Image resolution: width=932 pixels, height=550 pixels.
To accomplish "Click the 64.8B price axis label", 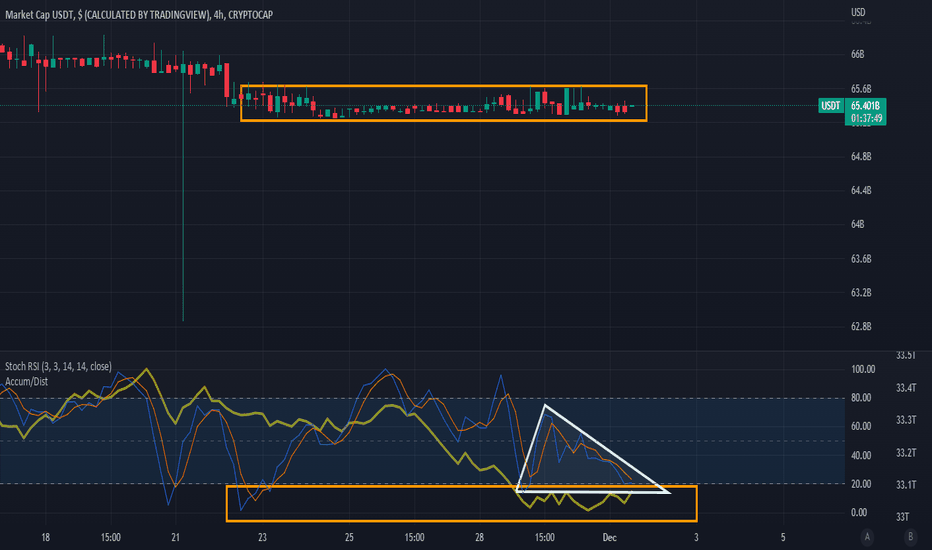I will point(861,156).
